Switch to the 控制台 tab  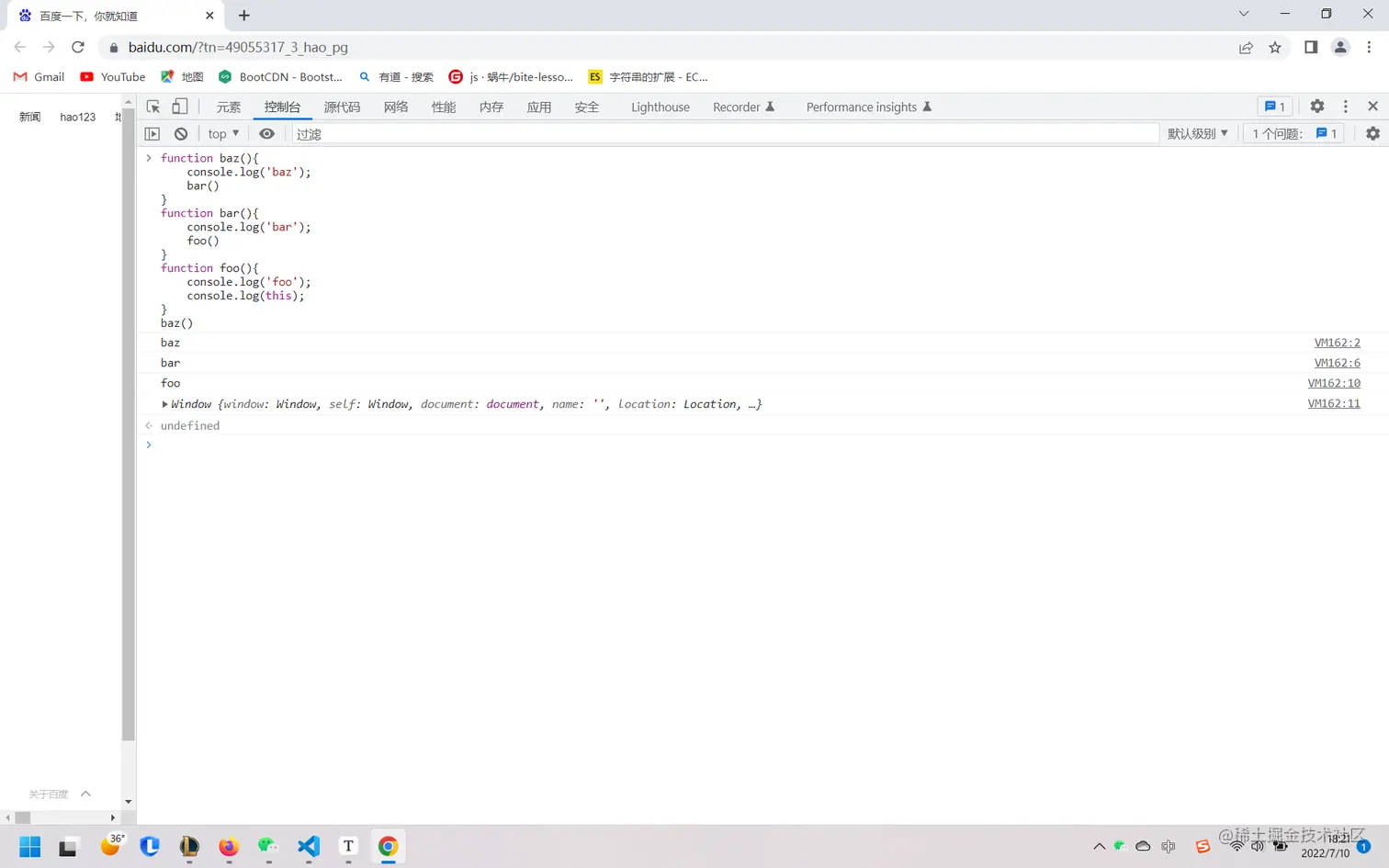[x=282, y=107]
